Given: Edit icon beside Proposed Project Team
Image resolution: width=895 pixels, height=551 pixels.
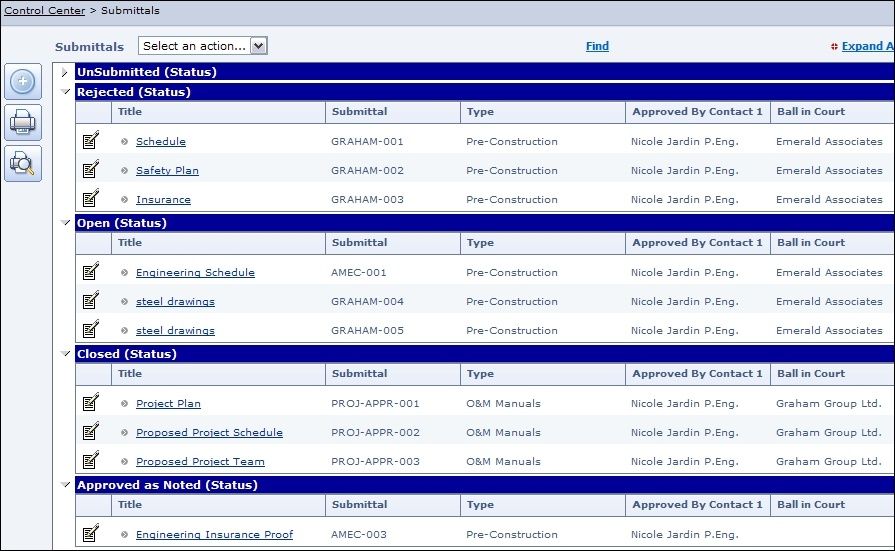Looking at the screenshot, I should [91, 461].
